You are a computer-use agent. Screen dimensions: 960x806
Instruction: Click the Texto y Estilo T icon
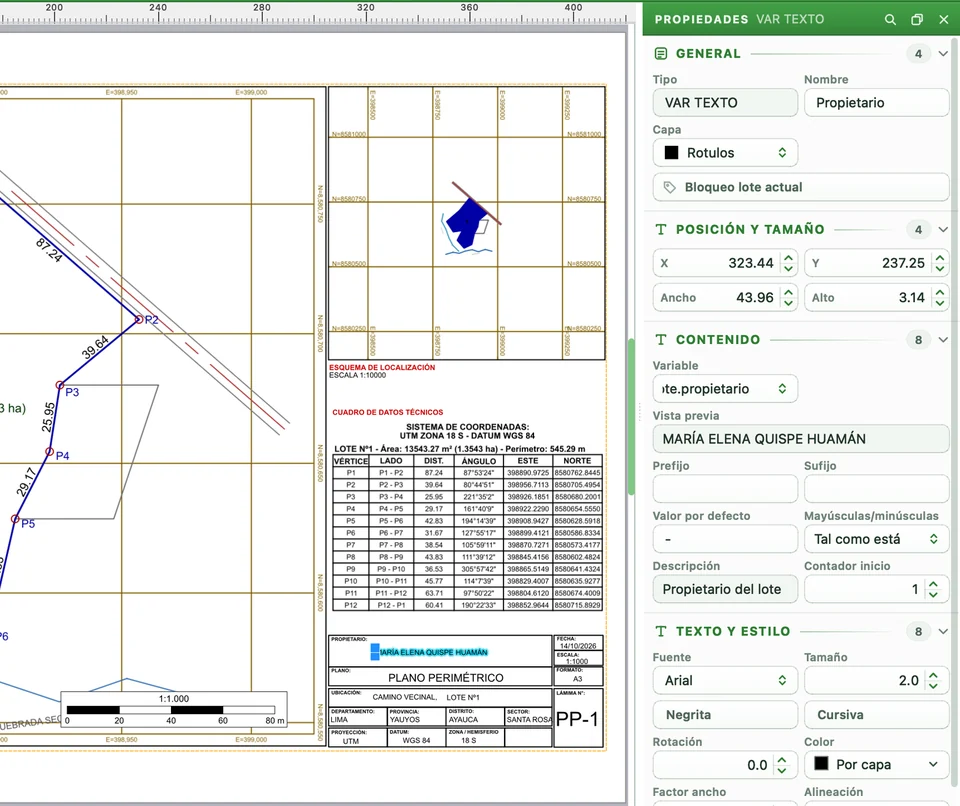click(661, 631)
